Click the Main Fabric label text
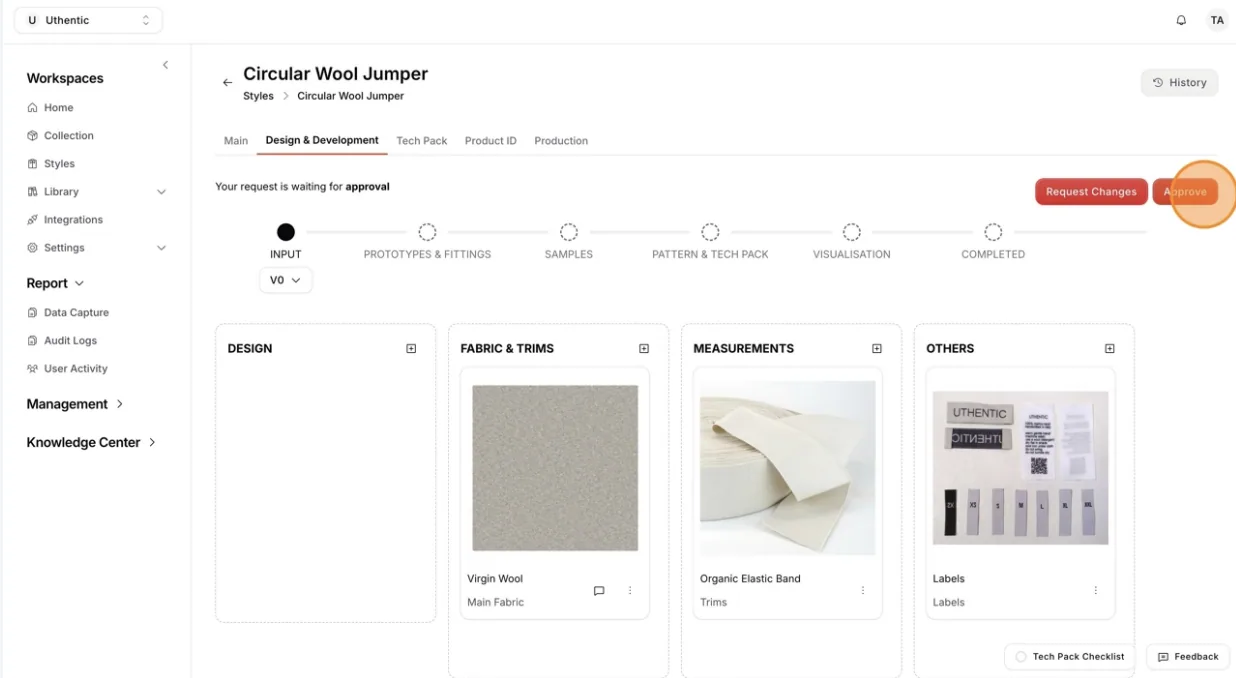Viewport: 1236px width, 678px height. click(x=495, y=603)
